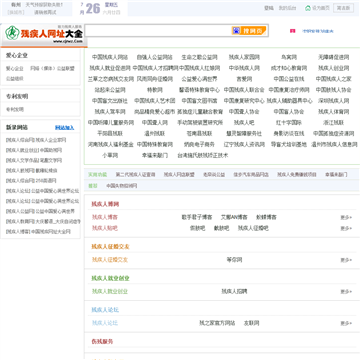The height and width of the screenshot is (360, 360).
Task: Open the 友联网 link
Action: [251, 323]
